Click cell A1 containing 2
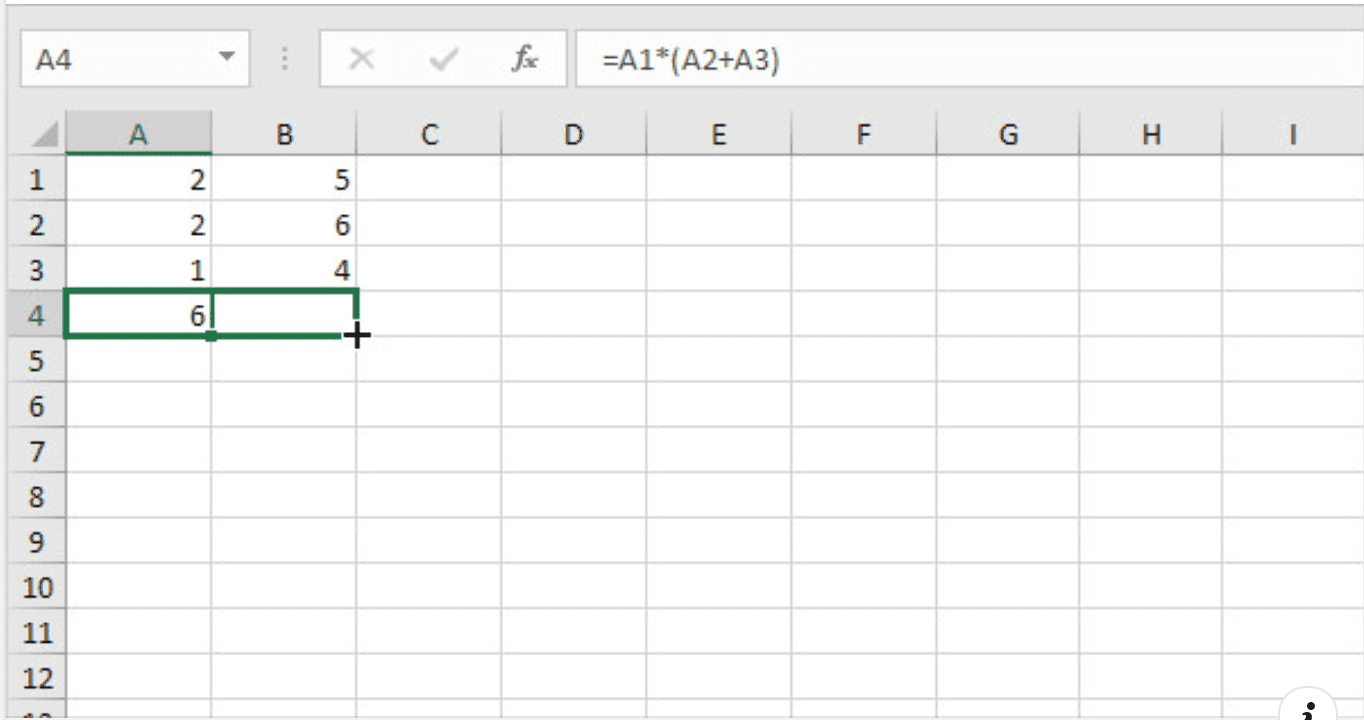This screenshot has height=720, width=1364. (138, 180)
